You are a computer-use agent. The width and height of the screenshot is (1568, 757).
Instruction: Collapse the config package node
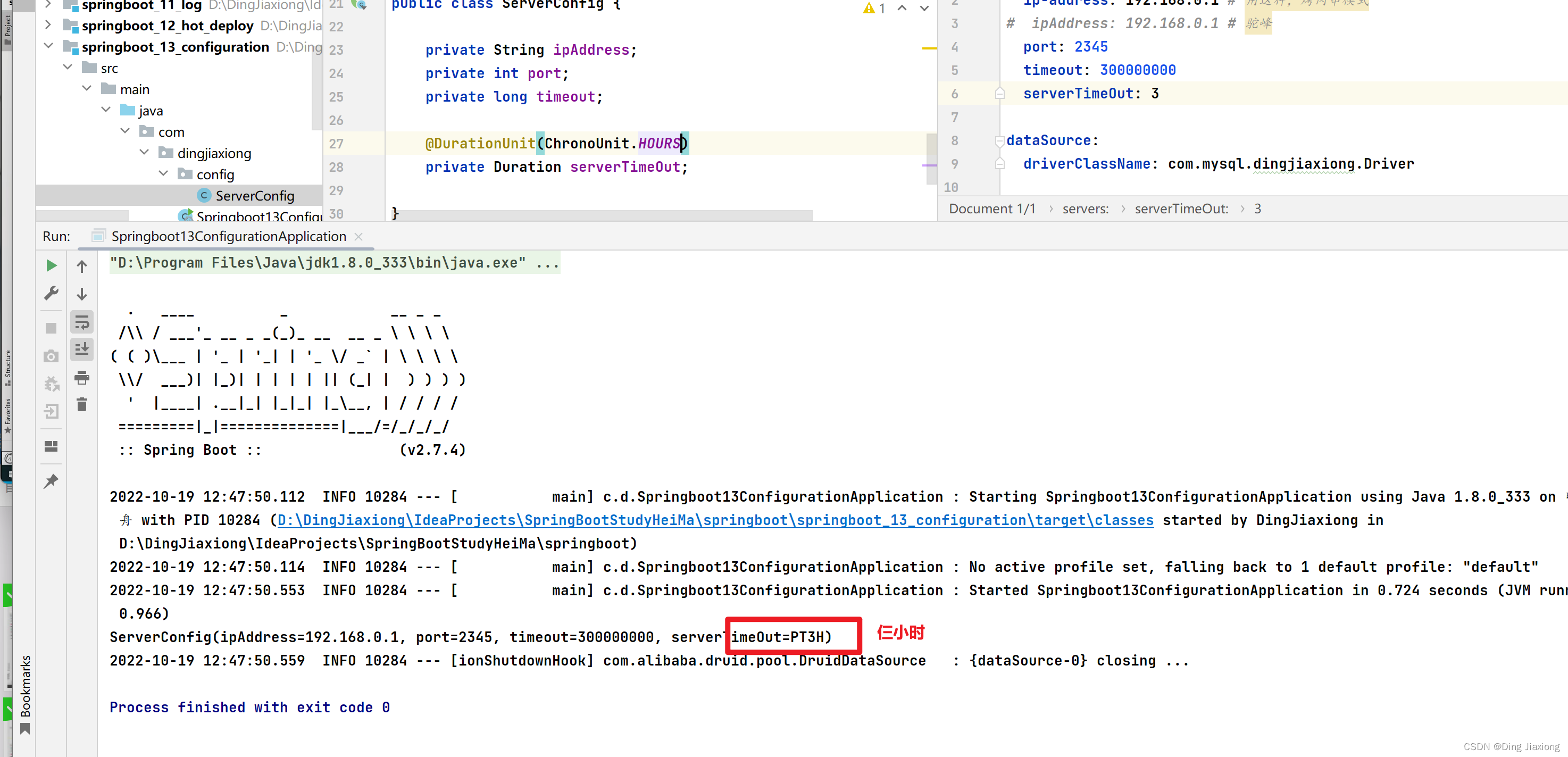tap(163, 174)
